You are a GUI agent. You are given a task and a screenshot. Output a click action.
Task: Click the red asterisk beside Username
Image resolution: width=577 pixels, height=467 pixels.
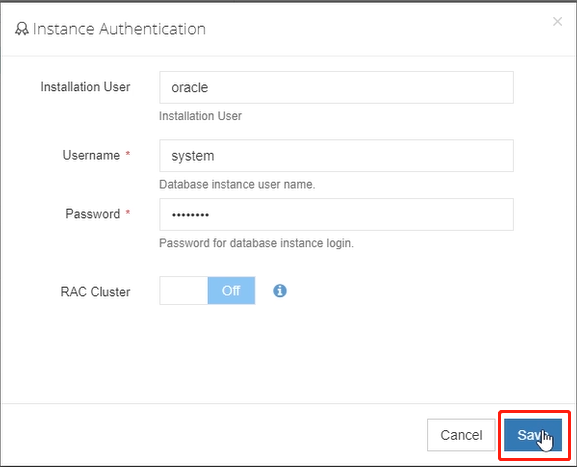[x=128, y=153]
